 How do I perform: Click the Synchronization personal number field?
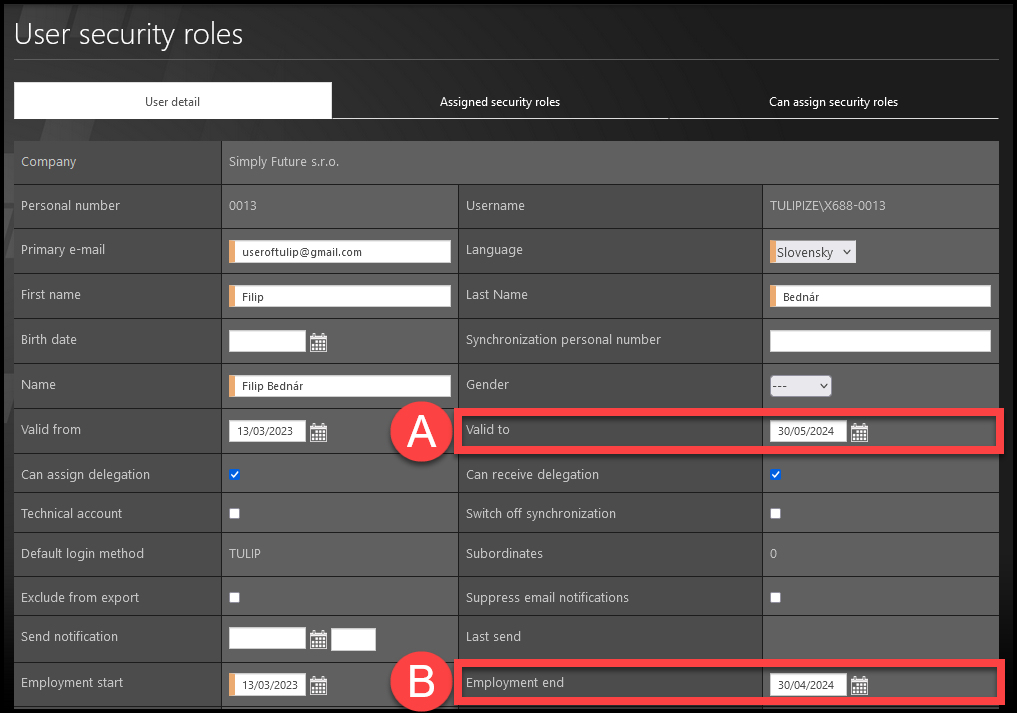click(x=880, y=341)
